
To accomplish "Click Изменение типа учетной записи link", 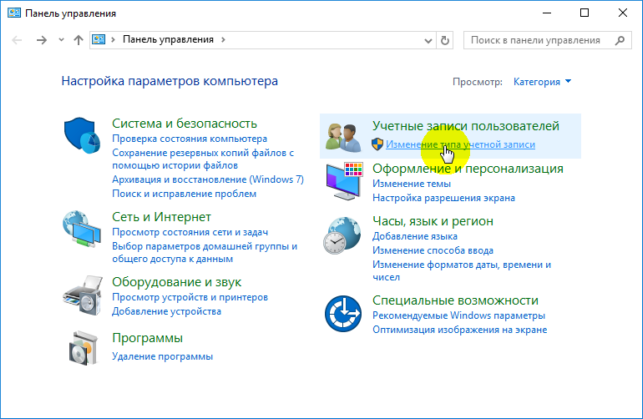I will coord(460,144).
